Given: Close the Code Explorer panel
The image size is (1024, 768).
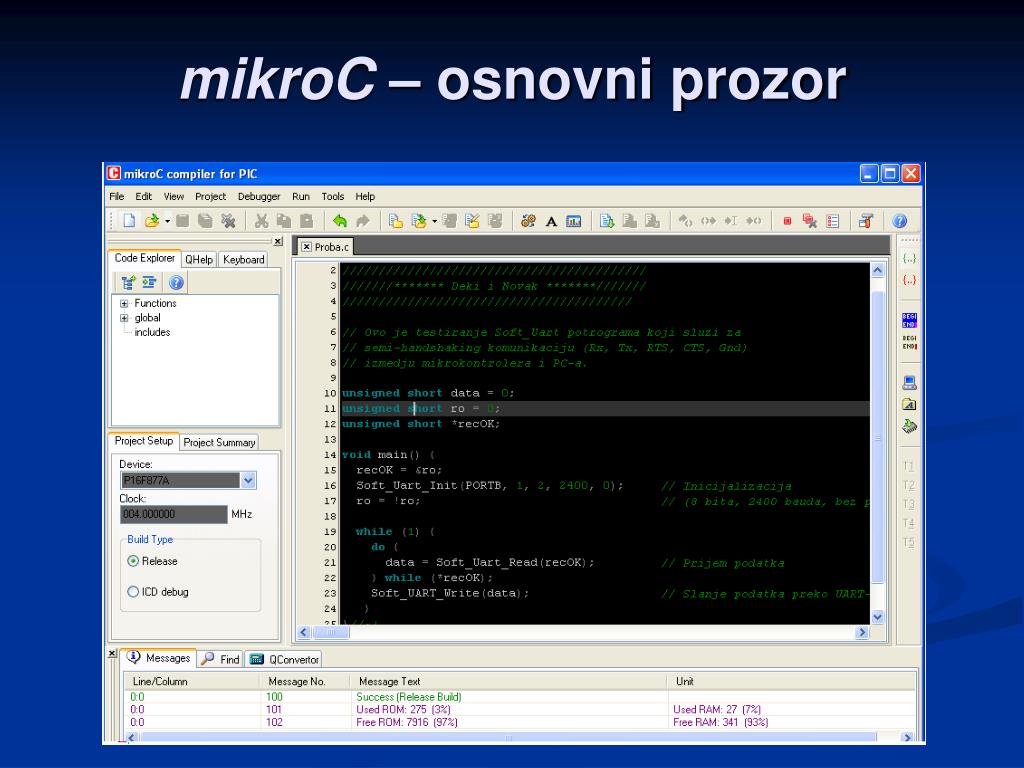Looking at the screenshot, I should (x=278, y=241).
